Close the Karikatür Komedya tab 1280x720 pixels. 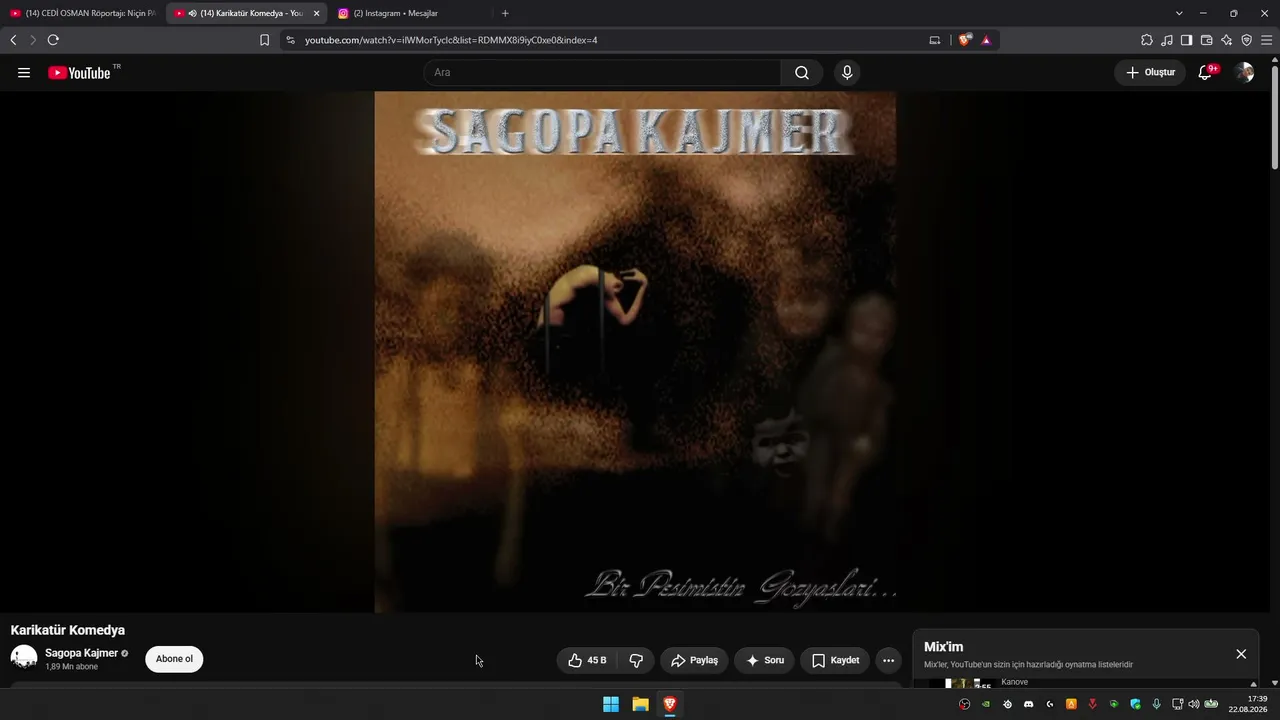pyautogui.click(x=316, y=13)
